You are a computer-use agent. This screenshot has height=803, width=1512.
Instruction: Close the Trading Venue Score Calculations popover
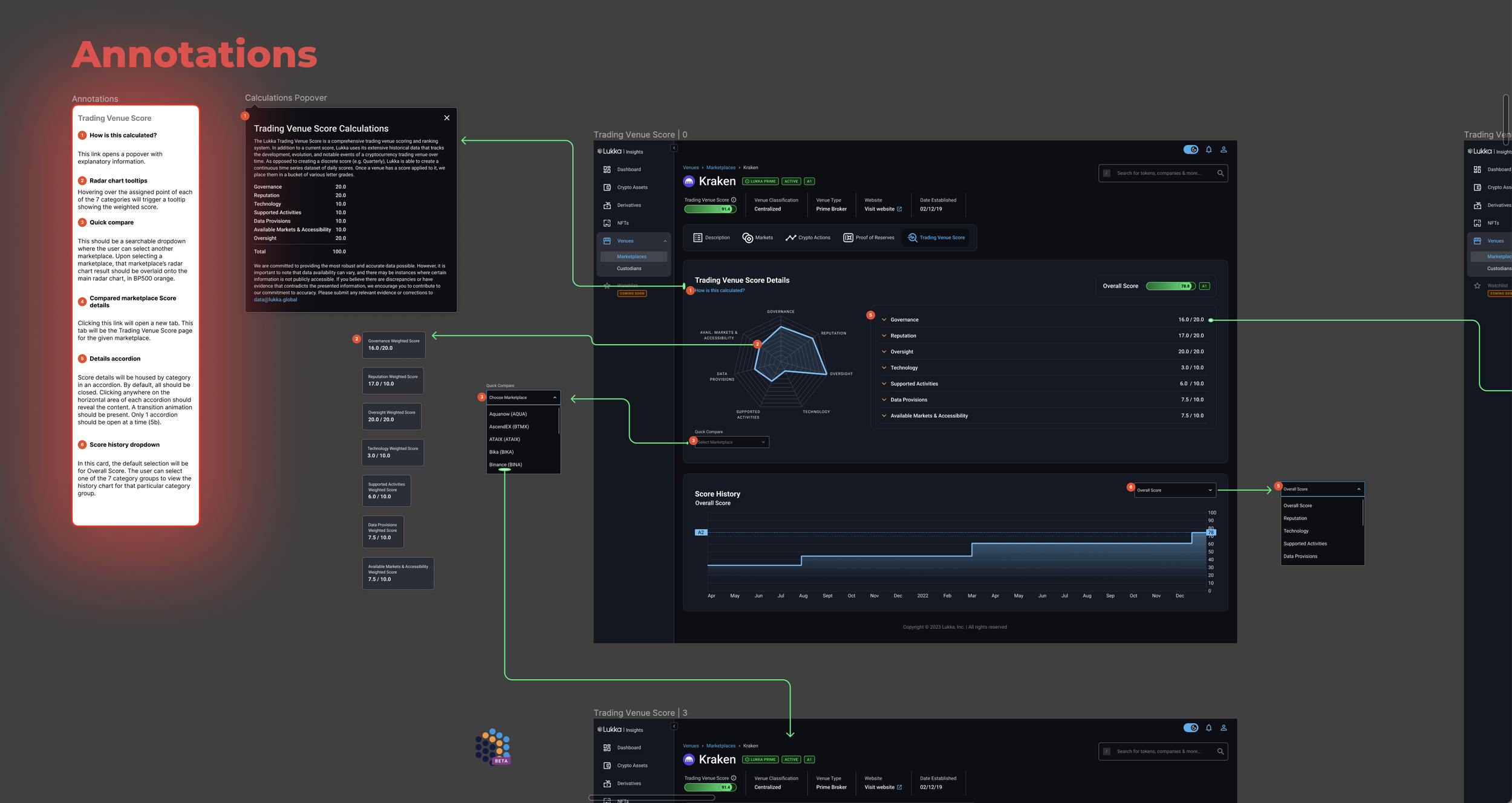coord(446,118)
